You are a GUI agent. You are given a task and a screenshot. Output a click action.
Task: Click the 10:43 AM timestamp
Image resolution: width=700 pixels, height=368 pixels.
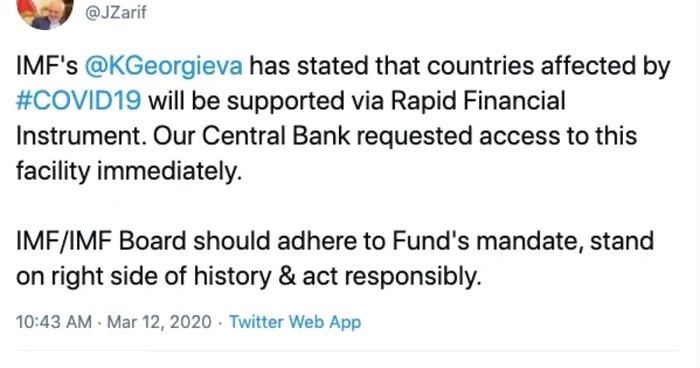54,322
